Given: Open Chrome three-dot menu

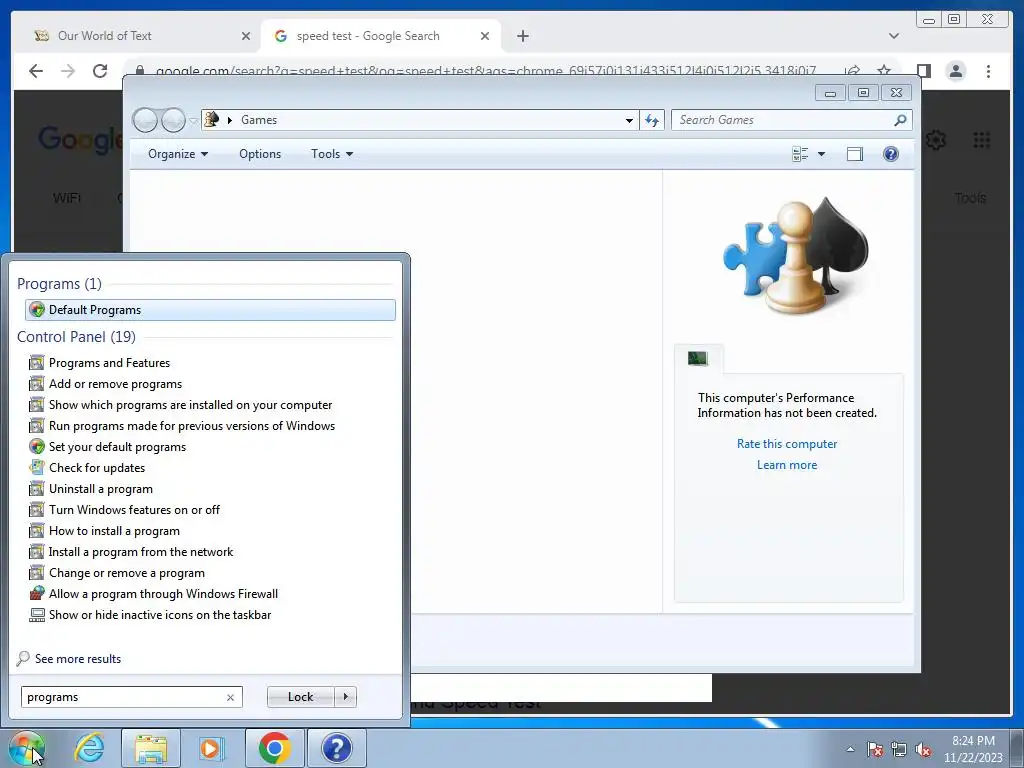Looking at the screenshot, I should pyautogui.click(x=988, y=71).
